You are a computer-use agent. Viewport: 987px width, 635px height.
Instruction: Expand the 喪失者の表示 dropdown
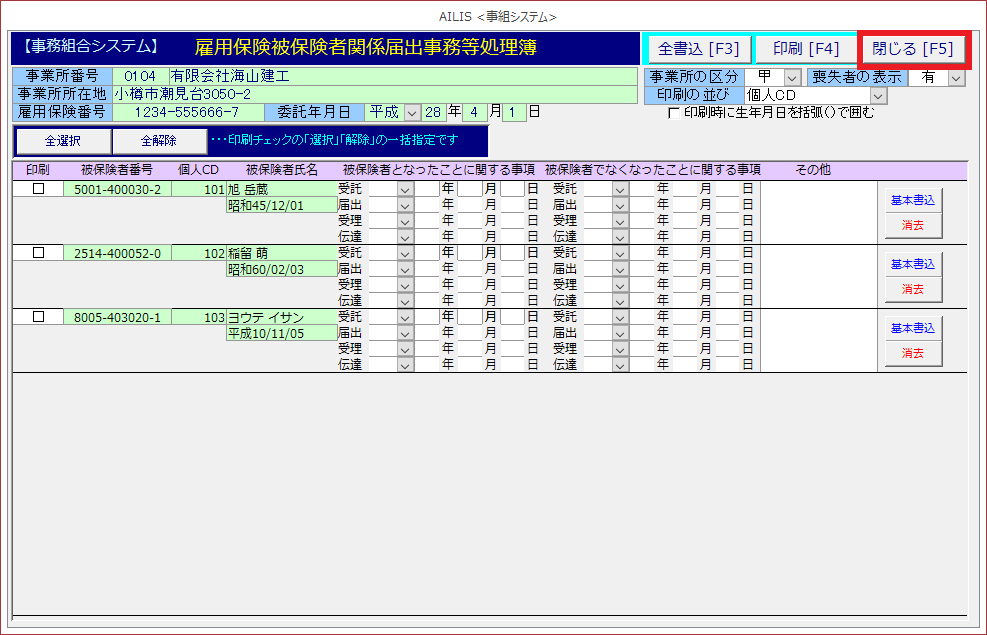pyautogui.click(x=956, y=78)
